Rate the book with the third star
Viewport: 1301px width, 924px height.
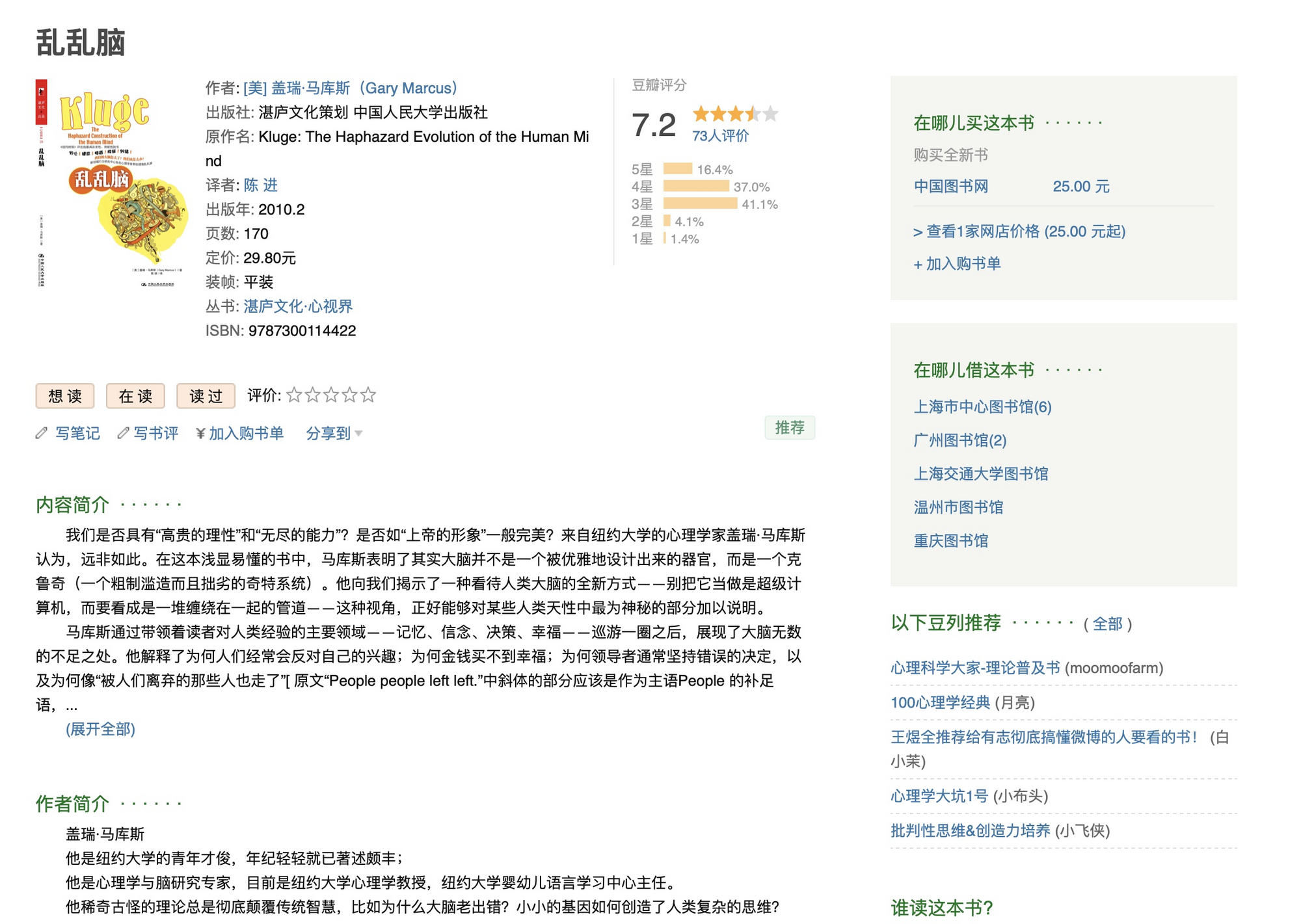point(331,395)
